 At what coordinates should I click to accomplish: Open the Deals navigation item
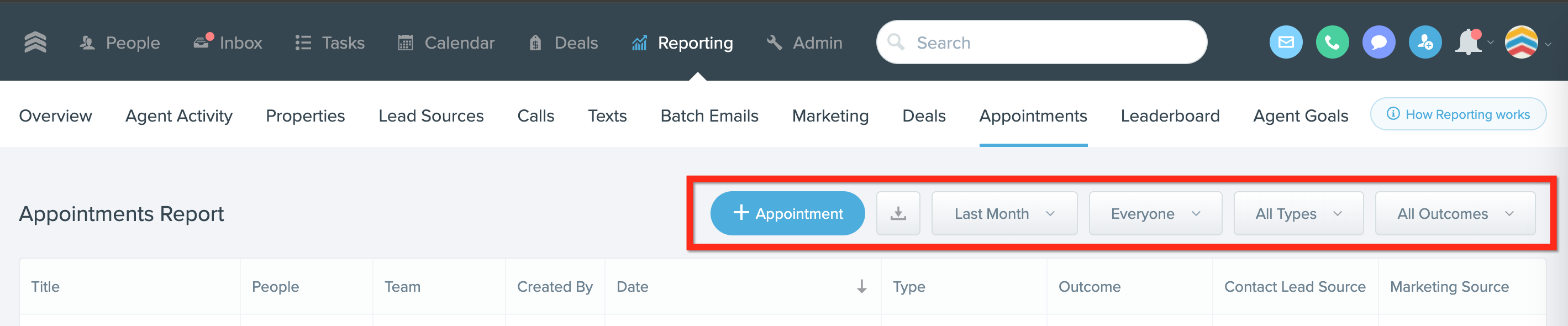click(563, 43)
